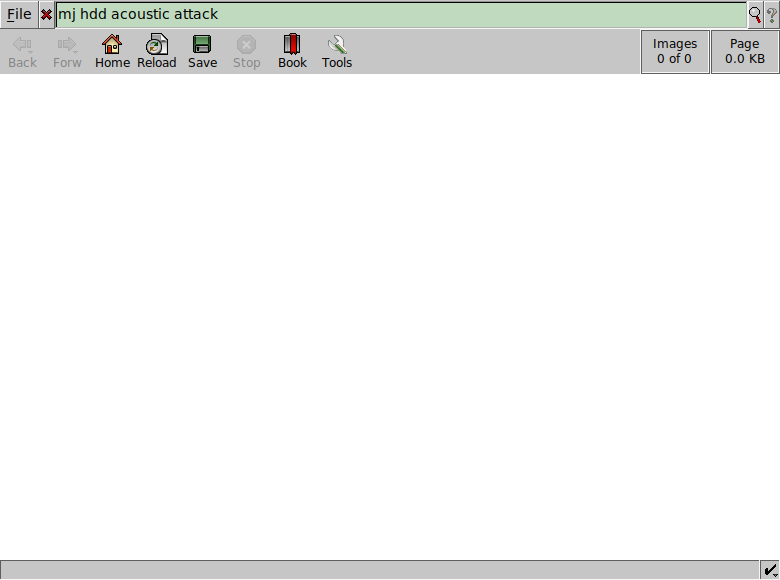Stop page loading

click(x=247, y=51)
